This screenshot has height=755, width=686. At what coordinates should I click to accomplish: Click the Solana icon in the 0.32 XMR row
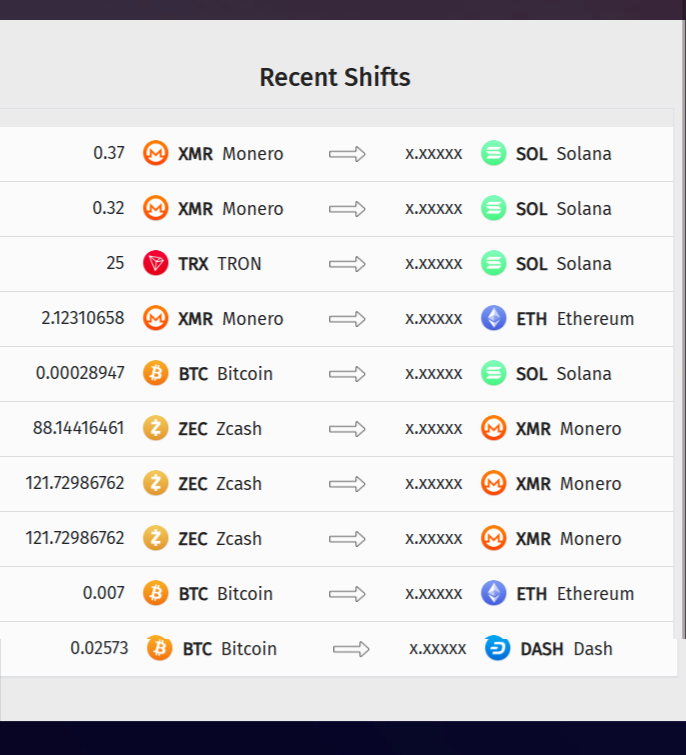[x=493, y=208]
